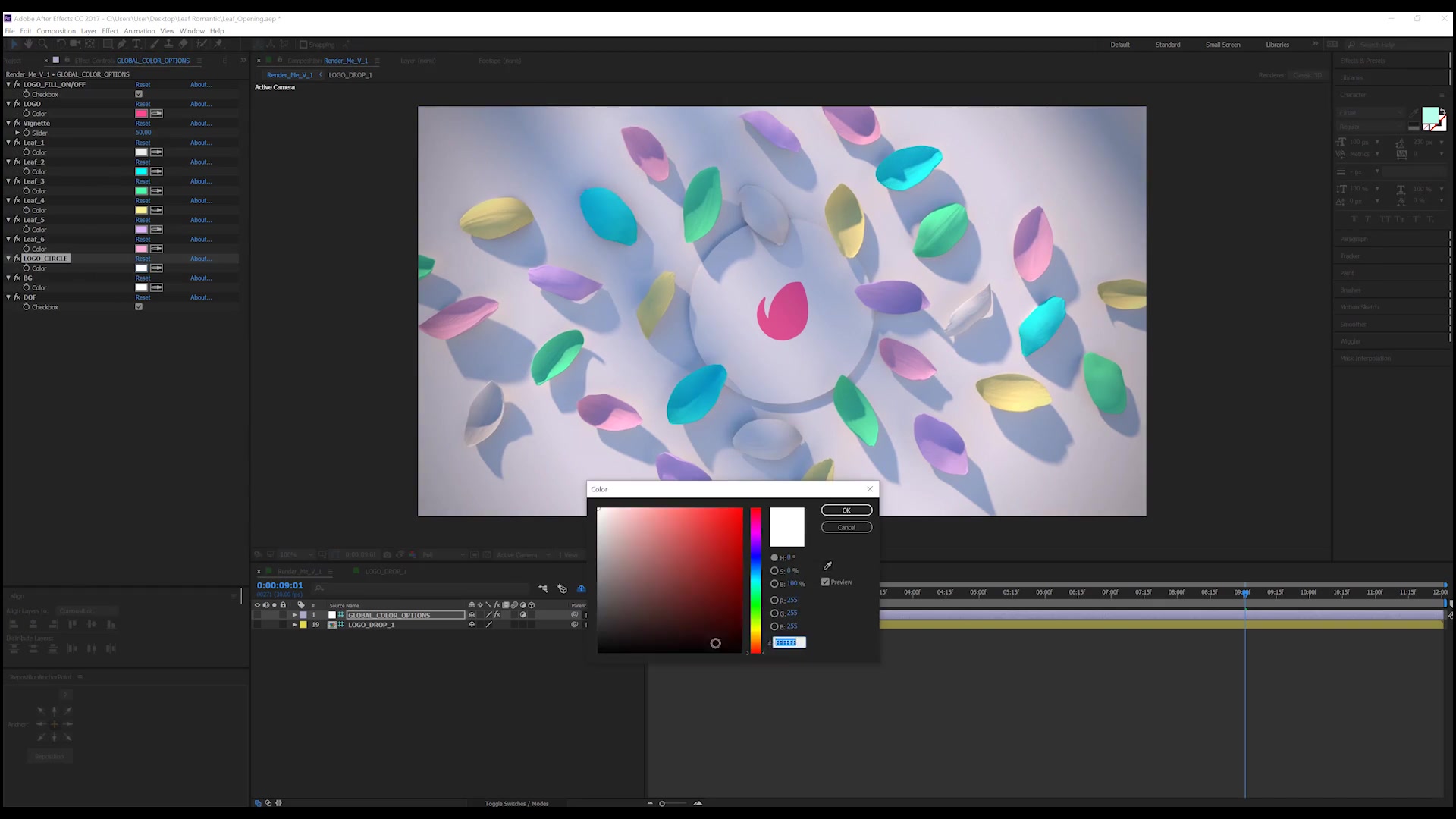Reset the Leaf_4 effect

(143, 201)
